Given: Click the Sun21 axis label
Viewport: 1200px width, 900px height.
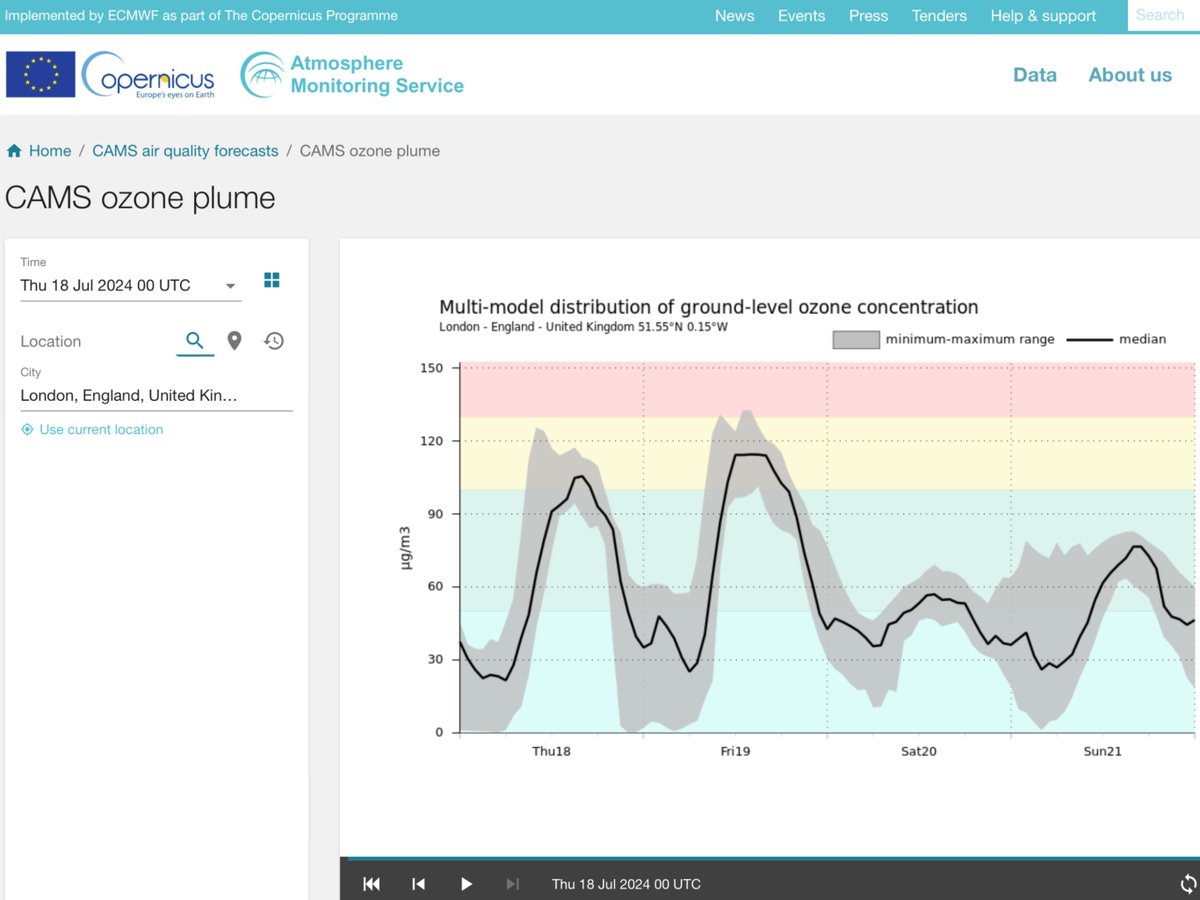Looking at the screenshot, I should [x=1102, y=751].
